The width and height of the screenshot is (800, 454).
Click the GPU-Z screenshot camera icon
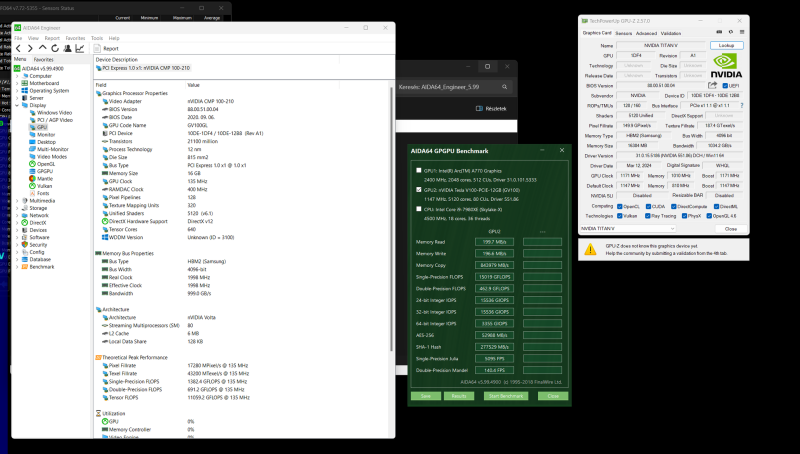pos(719,32)
